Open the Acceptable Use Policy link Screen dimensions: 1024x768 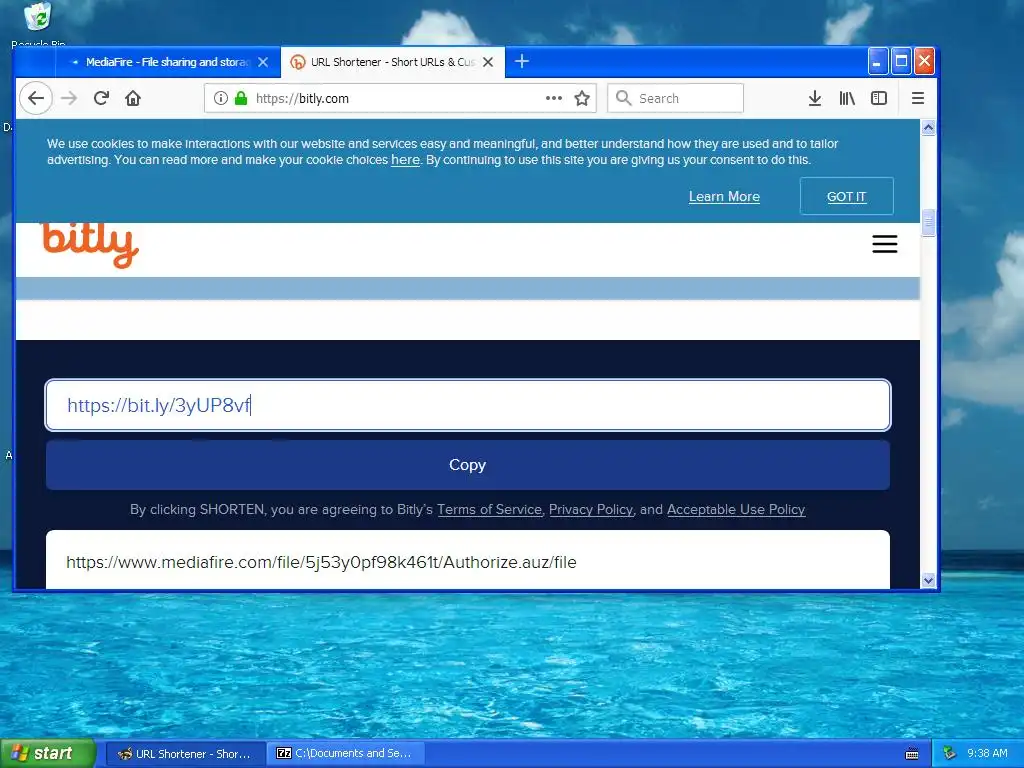point(736,509)
